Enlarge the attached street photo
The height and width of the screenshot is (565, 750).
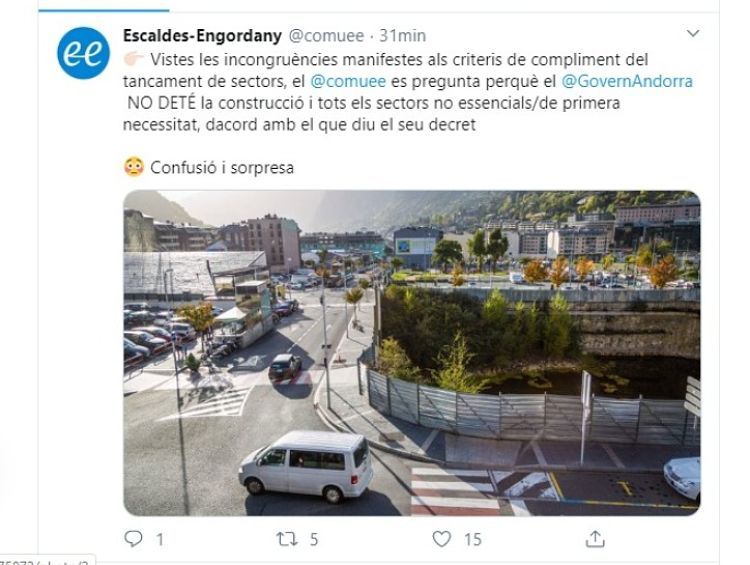tap(412, 353)
